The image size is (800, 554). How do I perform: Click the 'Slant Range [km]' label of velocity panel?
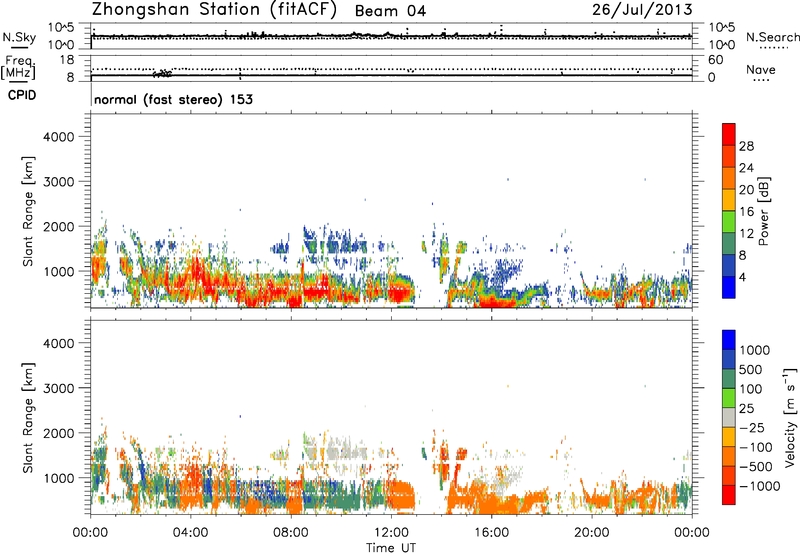[x=28, y=417]
